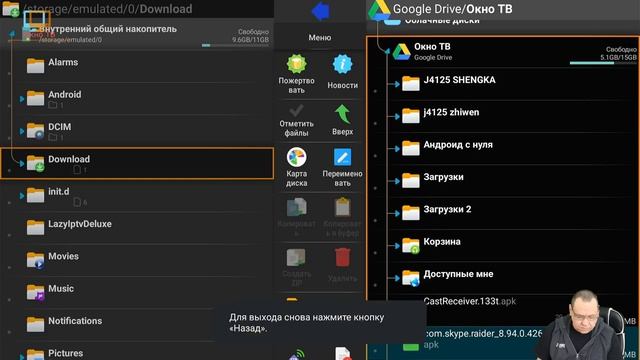Click the Notifications folder icon
The image size is (640, 360).
[x=36, y=324]
